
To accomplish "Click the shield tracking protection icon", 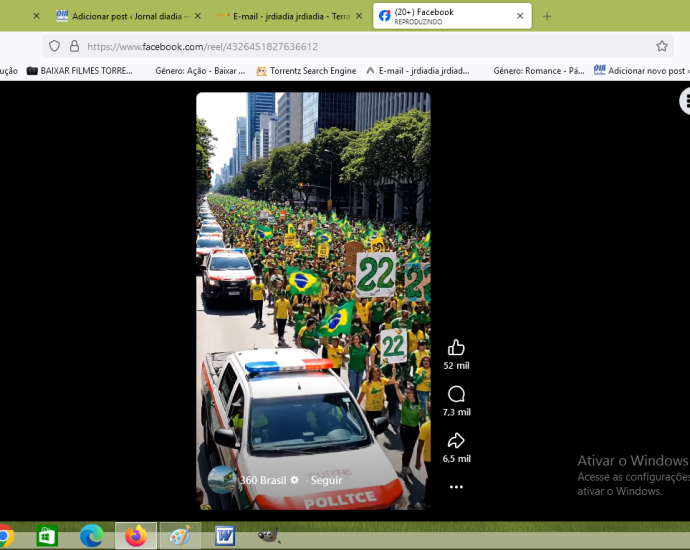I will click(55, 46).
